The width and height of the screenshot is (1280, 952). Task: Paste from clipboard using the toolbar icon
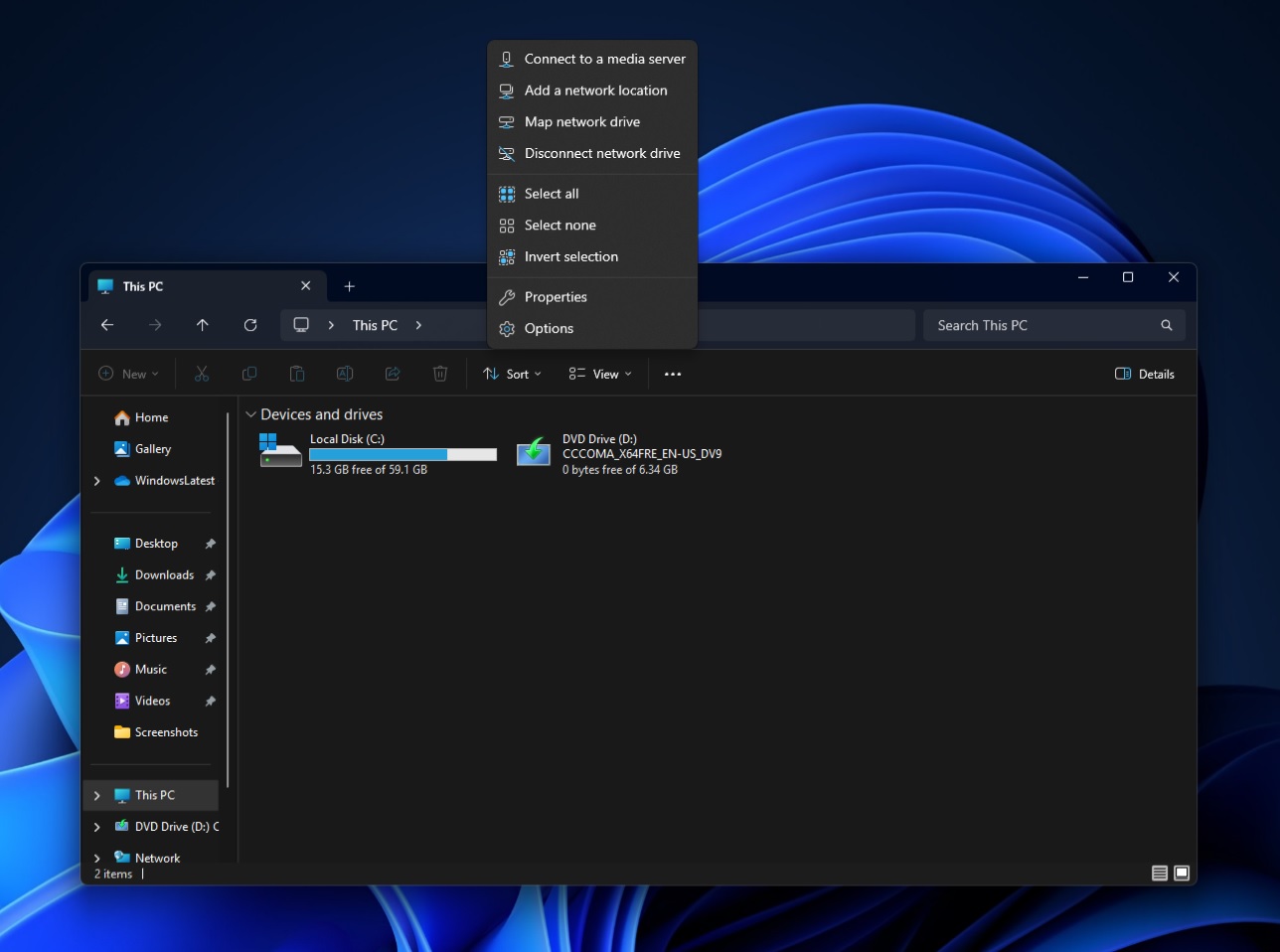(297, 374)
